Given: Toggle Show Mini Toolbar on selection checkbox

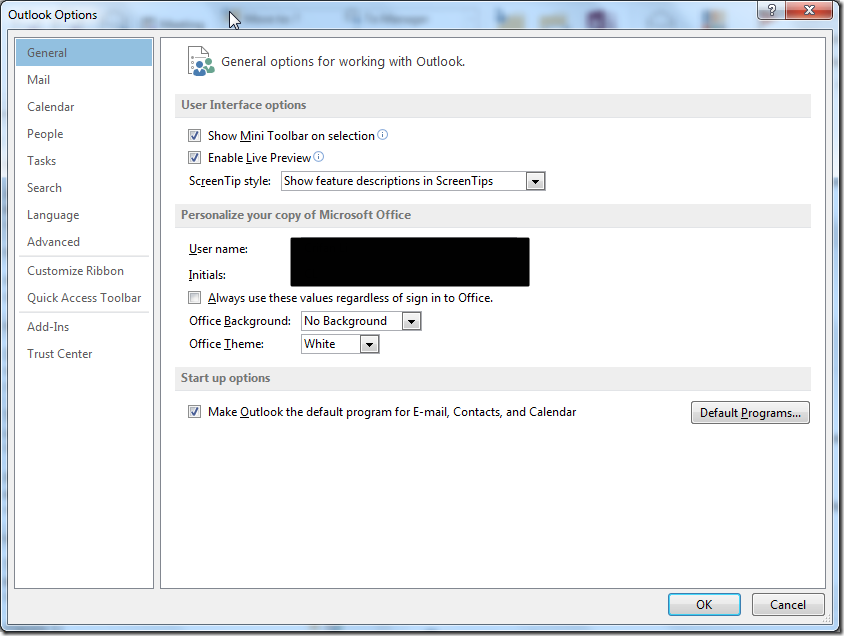Looking at the screenshot, I should pos(194,136).
